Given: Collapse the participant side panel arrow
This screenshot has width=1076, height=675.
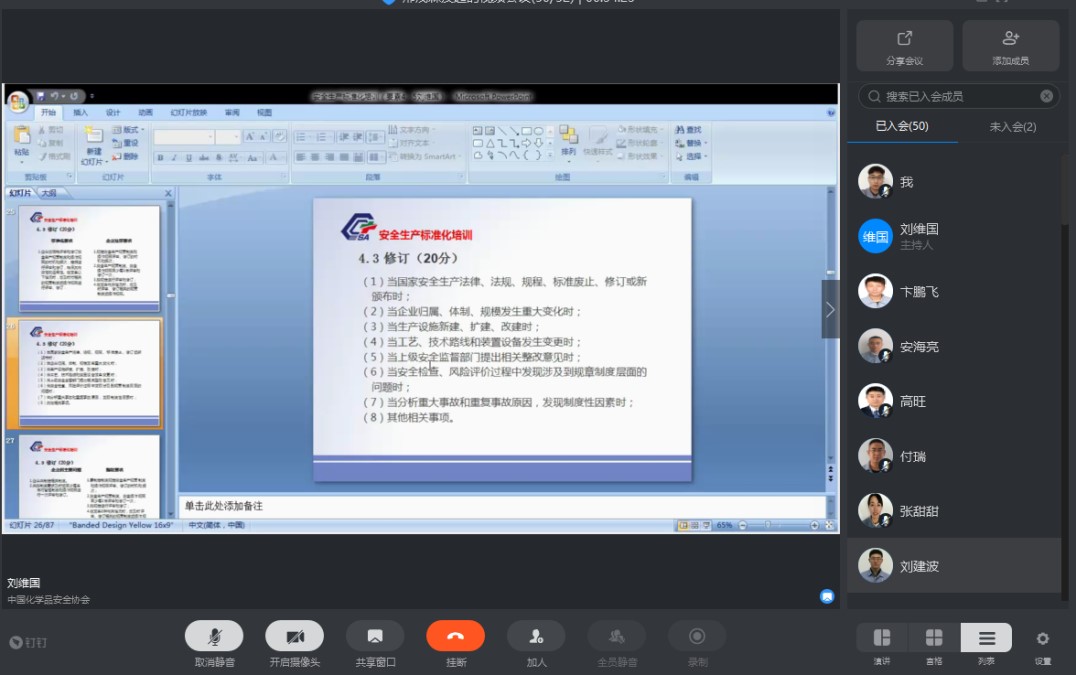Looking at the screenshot, I should pos(830,309).
